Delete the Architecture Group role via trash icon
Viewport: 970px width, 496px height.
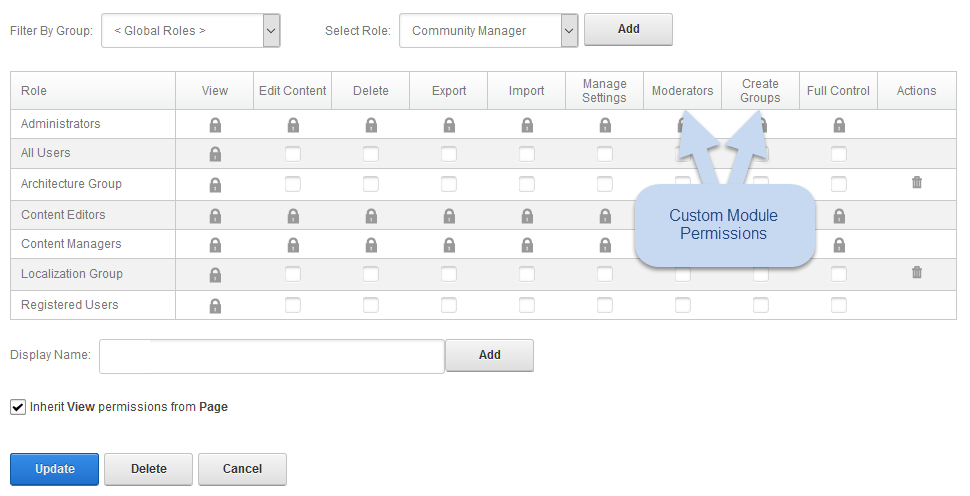tap(917, 183)
